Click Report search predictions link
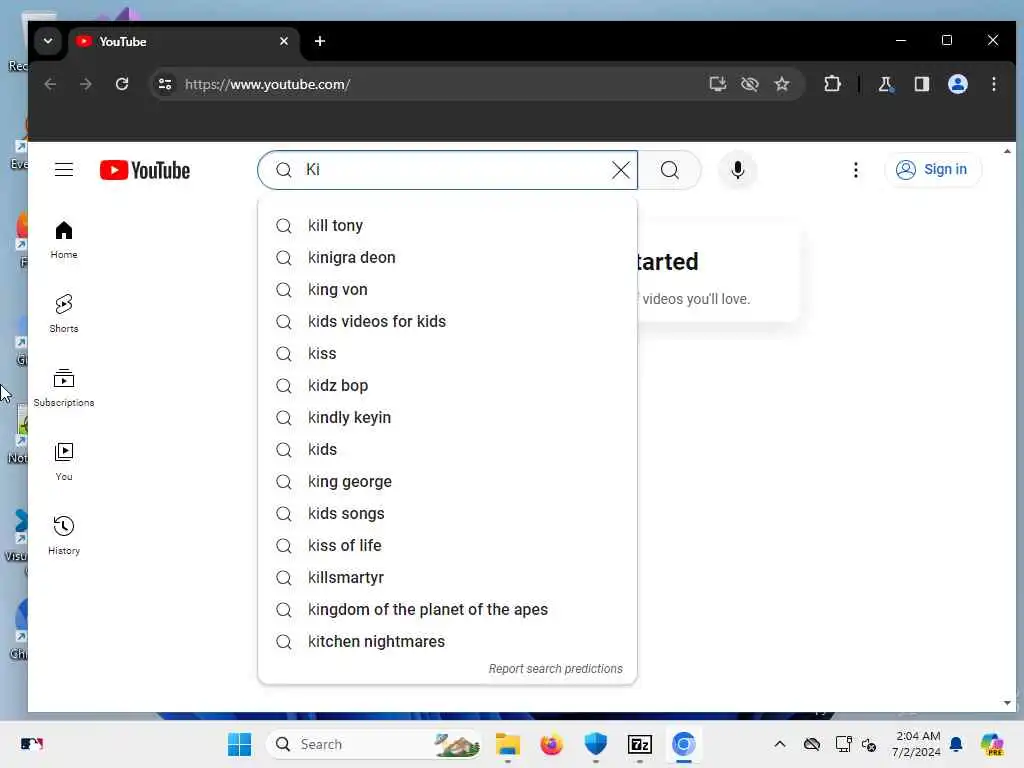This screenshot has height=768, width=1024. pos(556,669)
